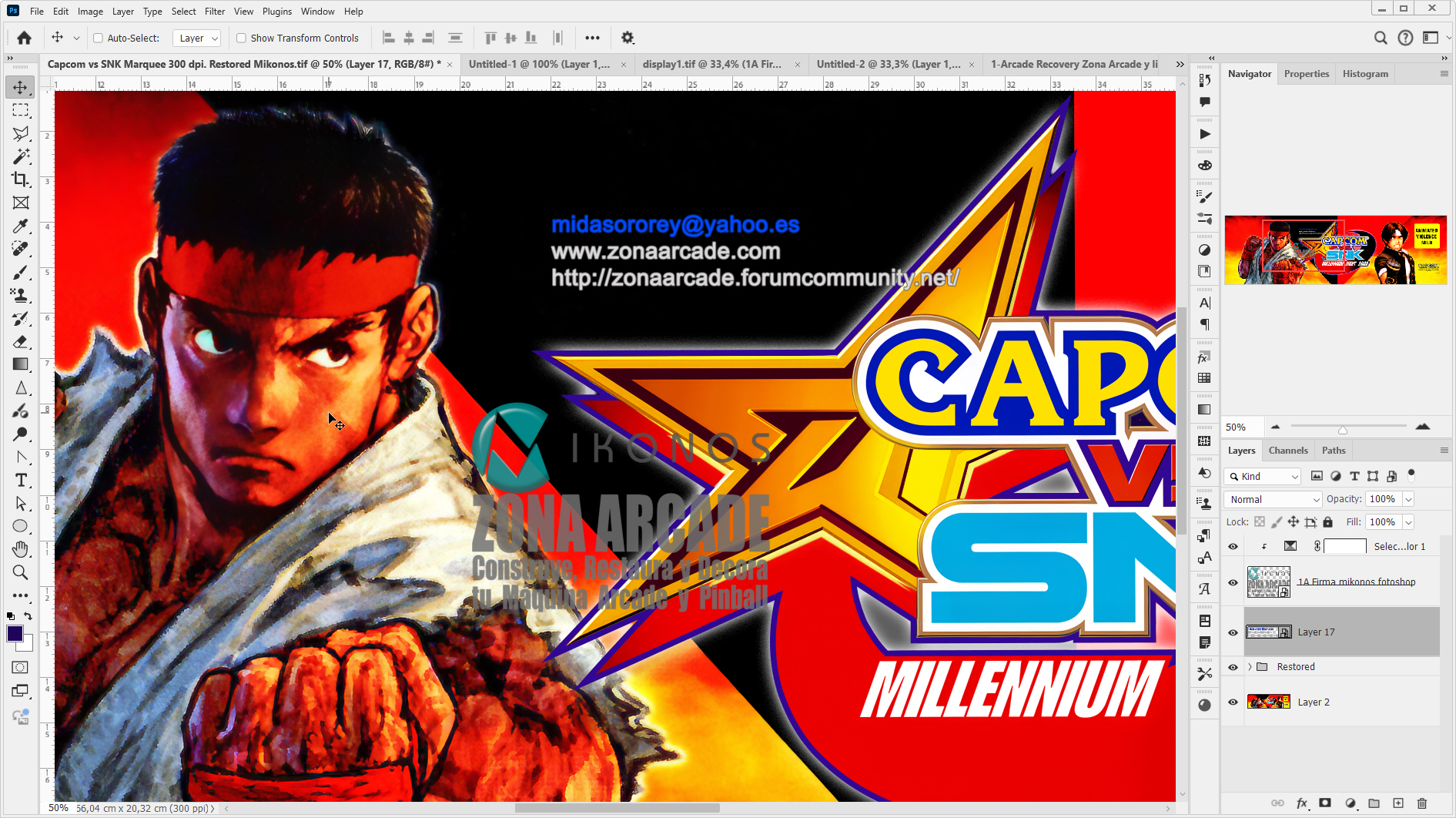This screenshot has width=1456, height=818.
Task: Hide the 1A Firma mikonos fotoshop layer
Action: pos(1233,582)
